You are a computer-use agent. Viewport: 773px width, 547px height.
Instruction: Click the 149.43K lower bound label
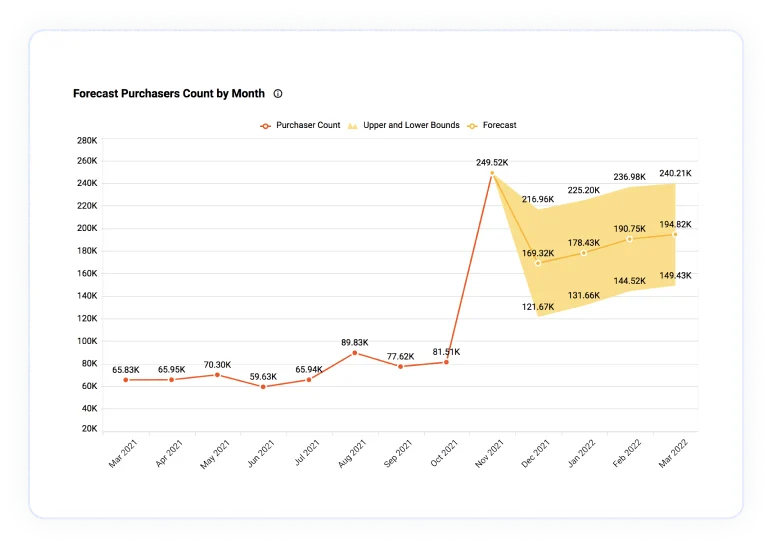675,275
